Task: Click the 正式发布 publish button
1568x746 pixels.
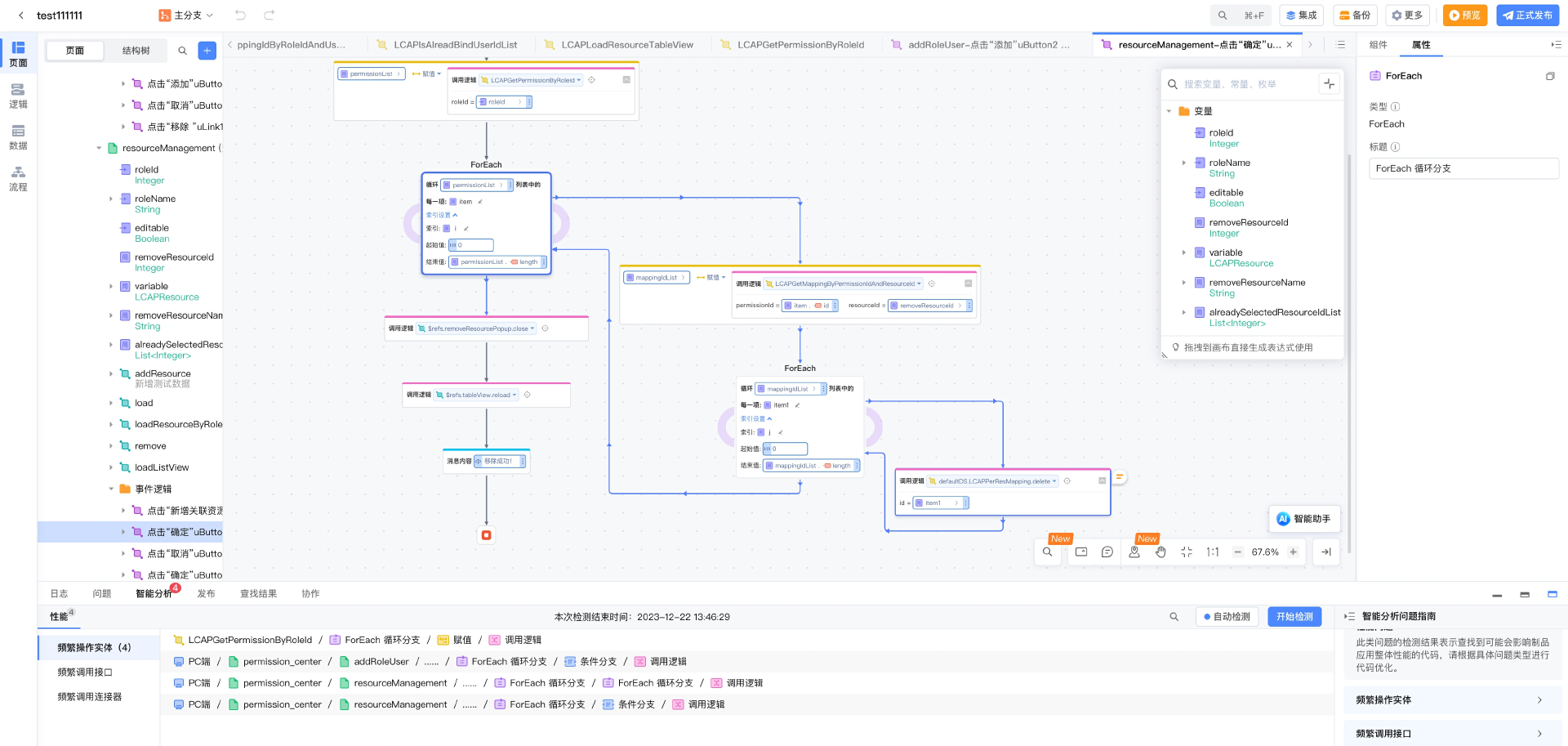Action: click(x=1527, y=16)
